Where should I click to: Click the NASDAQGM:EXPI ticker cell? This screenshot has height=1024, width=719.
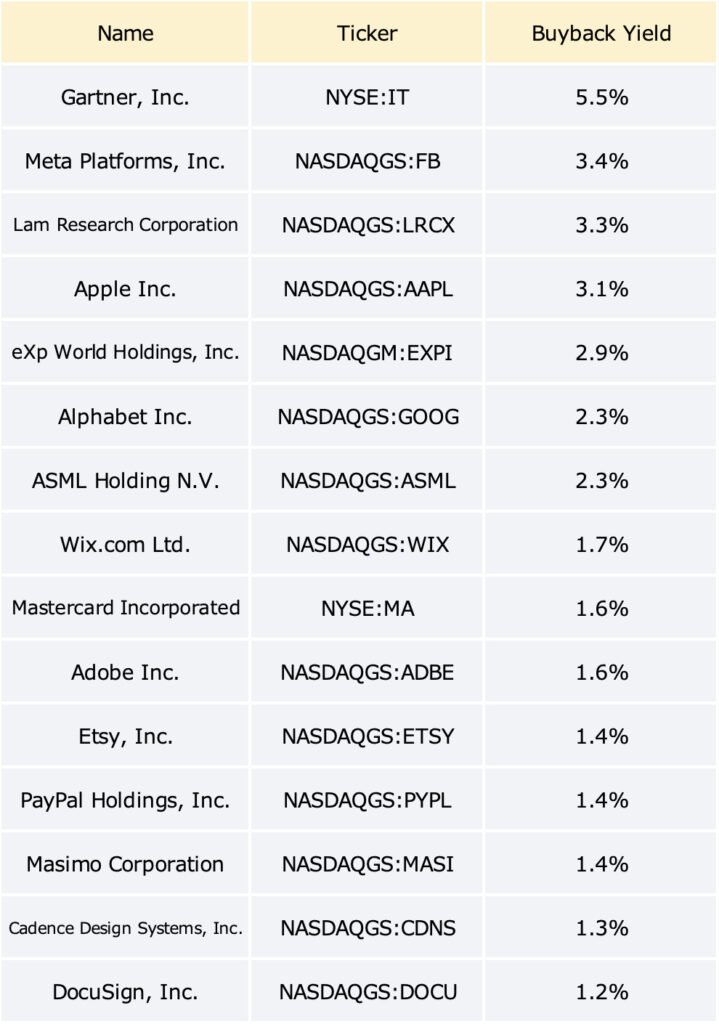click(x=366, y=353)
